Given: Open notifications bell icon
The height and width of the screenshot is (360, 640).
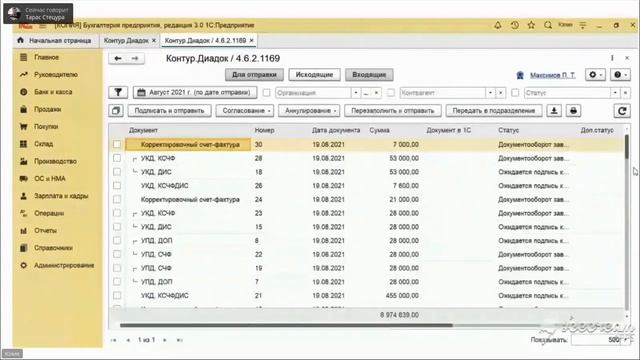Looking at the screenshot, I should pyautogui.click(x=498, y=25).
